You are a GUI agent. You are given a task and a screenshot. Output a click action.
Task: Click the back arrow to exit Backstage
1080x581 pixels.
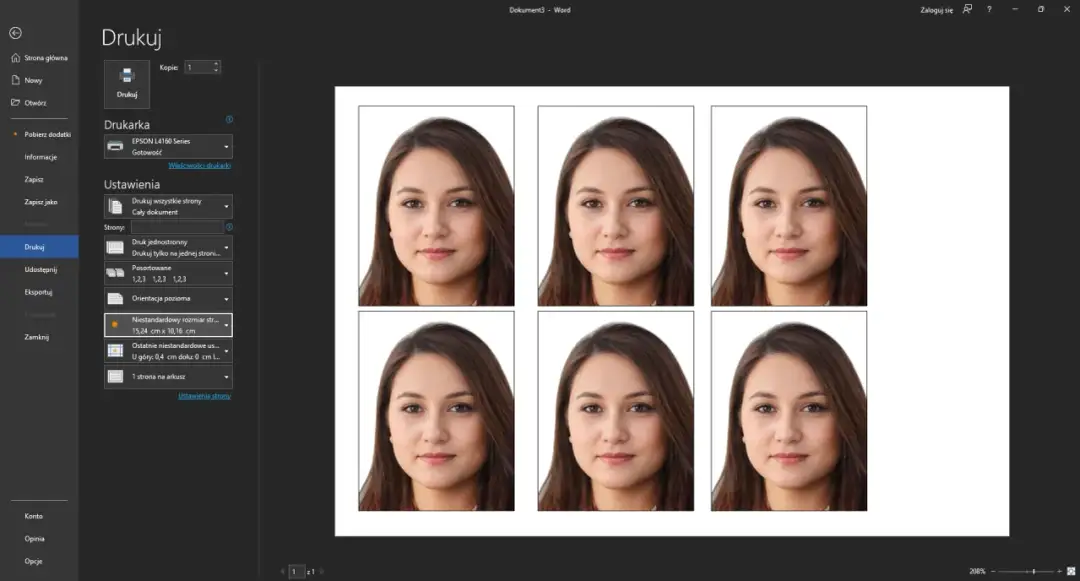coord(15,33)
